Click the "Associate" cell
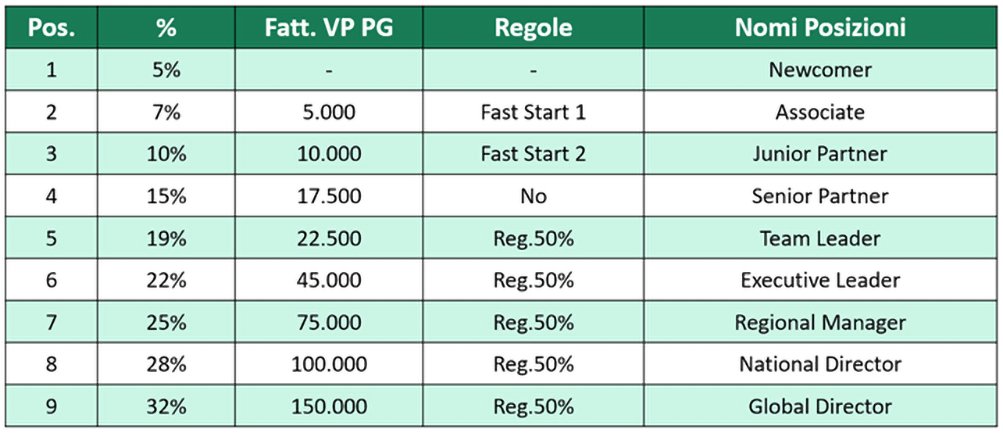Screen dimensions: 1003x433 [819, 112]
